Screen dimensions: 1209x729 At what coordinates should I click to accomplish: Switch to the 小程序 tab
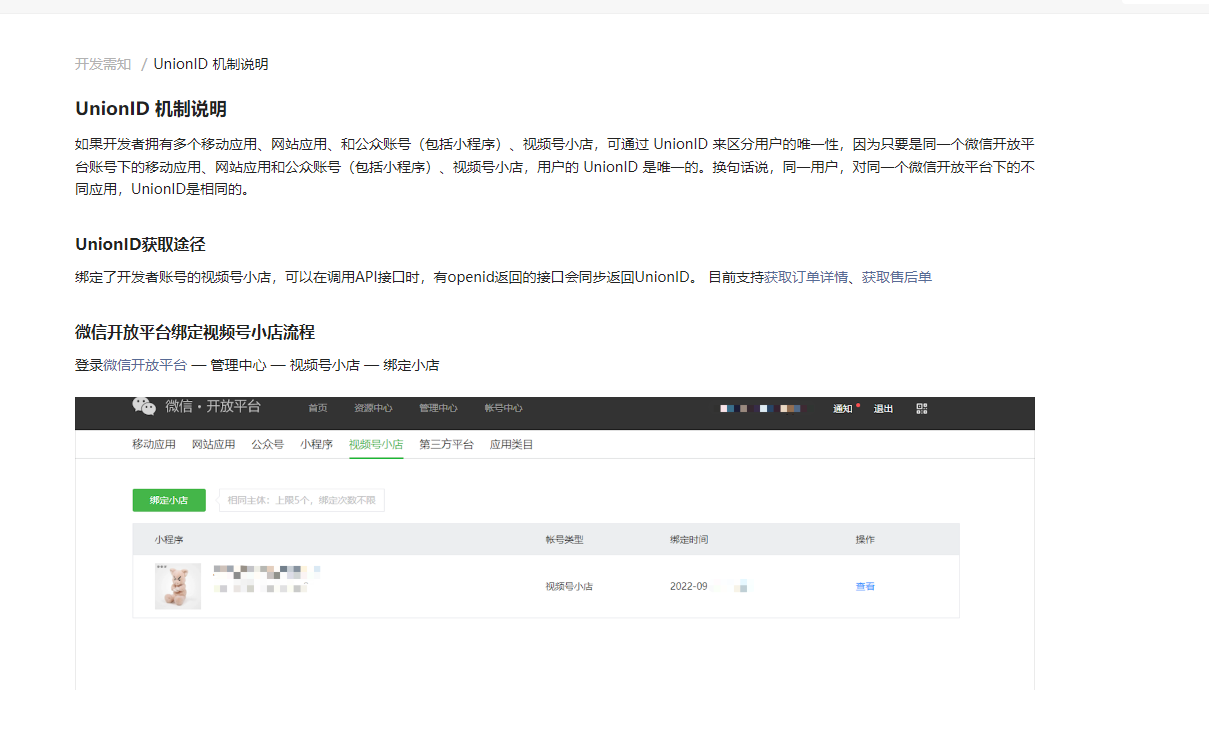(x=316, y=444)
